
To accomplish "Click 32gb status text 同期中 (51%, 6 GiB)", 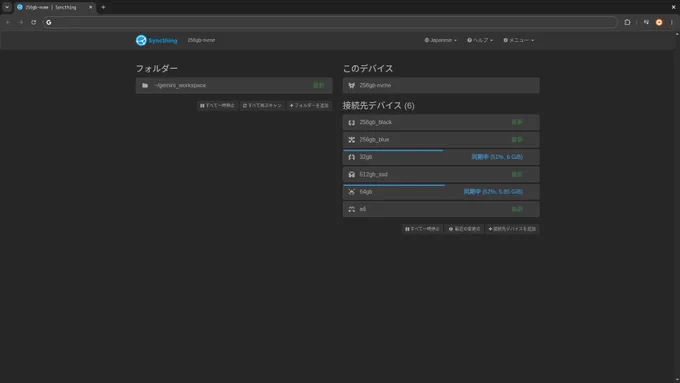I will [497, 157].
